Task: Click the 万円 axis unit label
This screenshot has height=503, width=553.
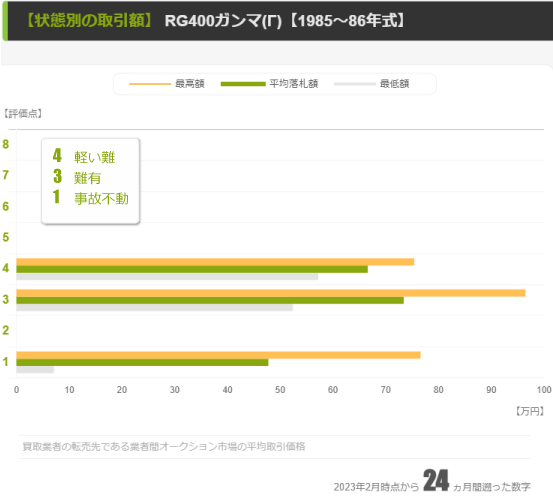Action: point(529,411)
